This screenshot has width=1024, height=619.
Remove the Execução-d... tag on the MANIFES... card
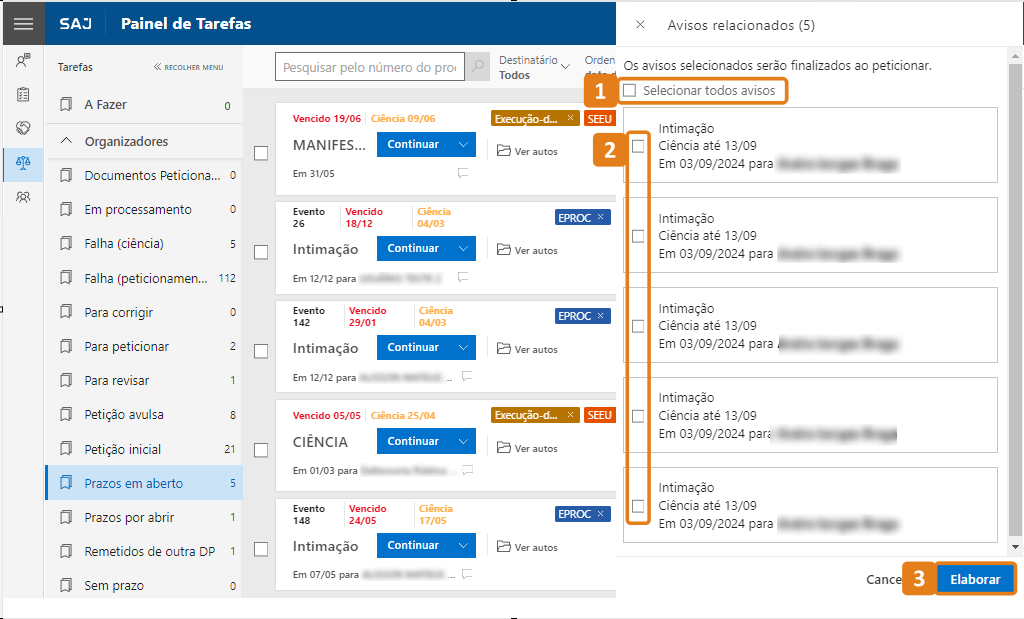pos(570,118)
